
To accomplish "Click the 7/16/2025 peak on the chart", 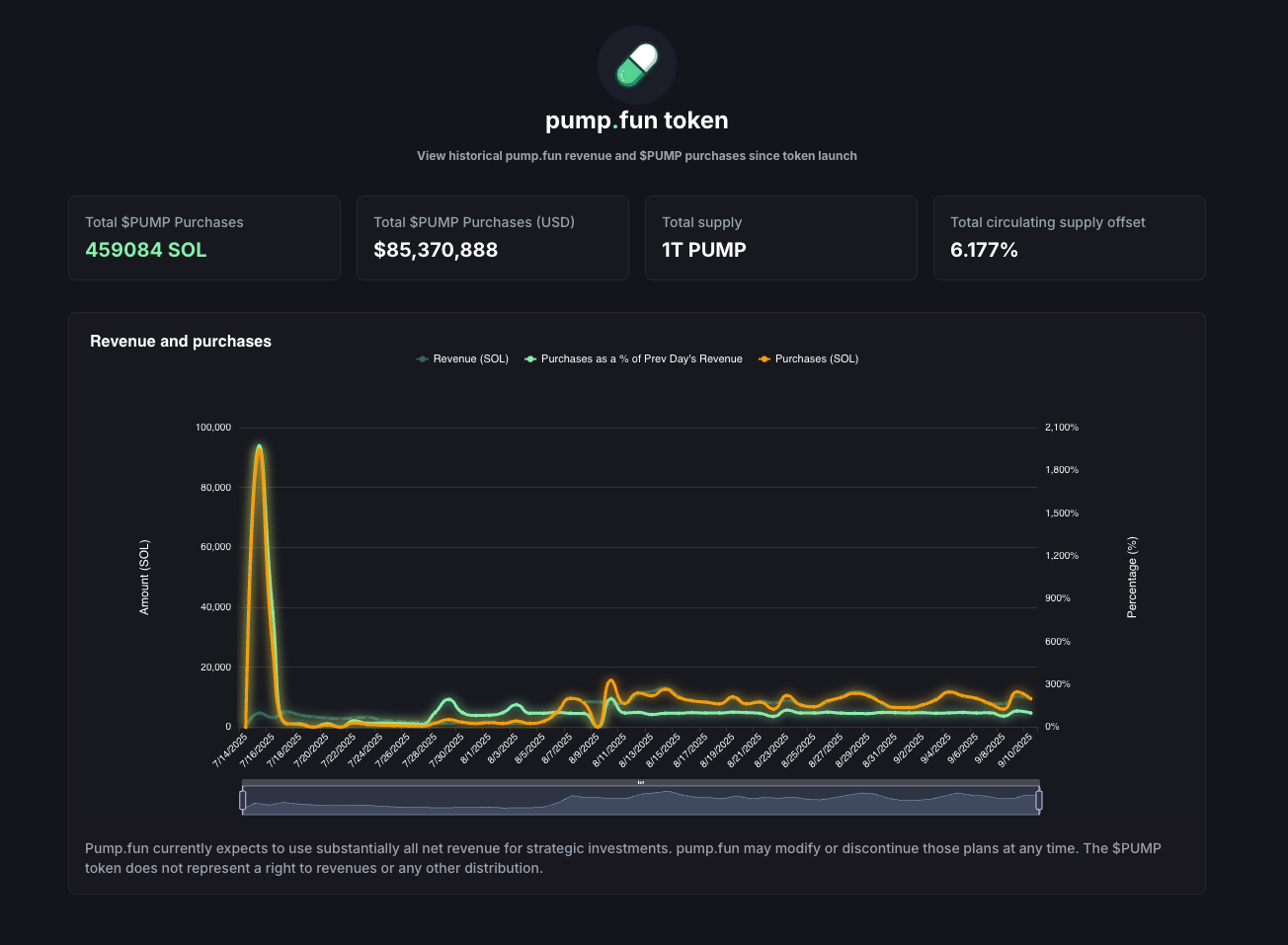I will (259, 447).
